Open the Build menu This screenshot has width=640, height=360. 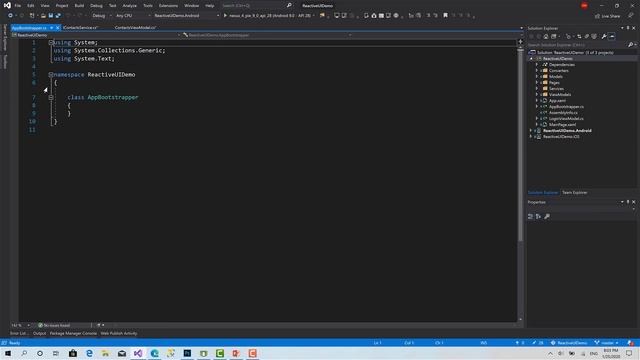(79, 6)
